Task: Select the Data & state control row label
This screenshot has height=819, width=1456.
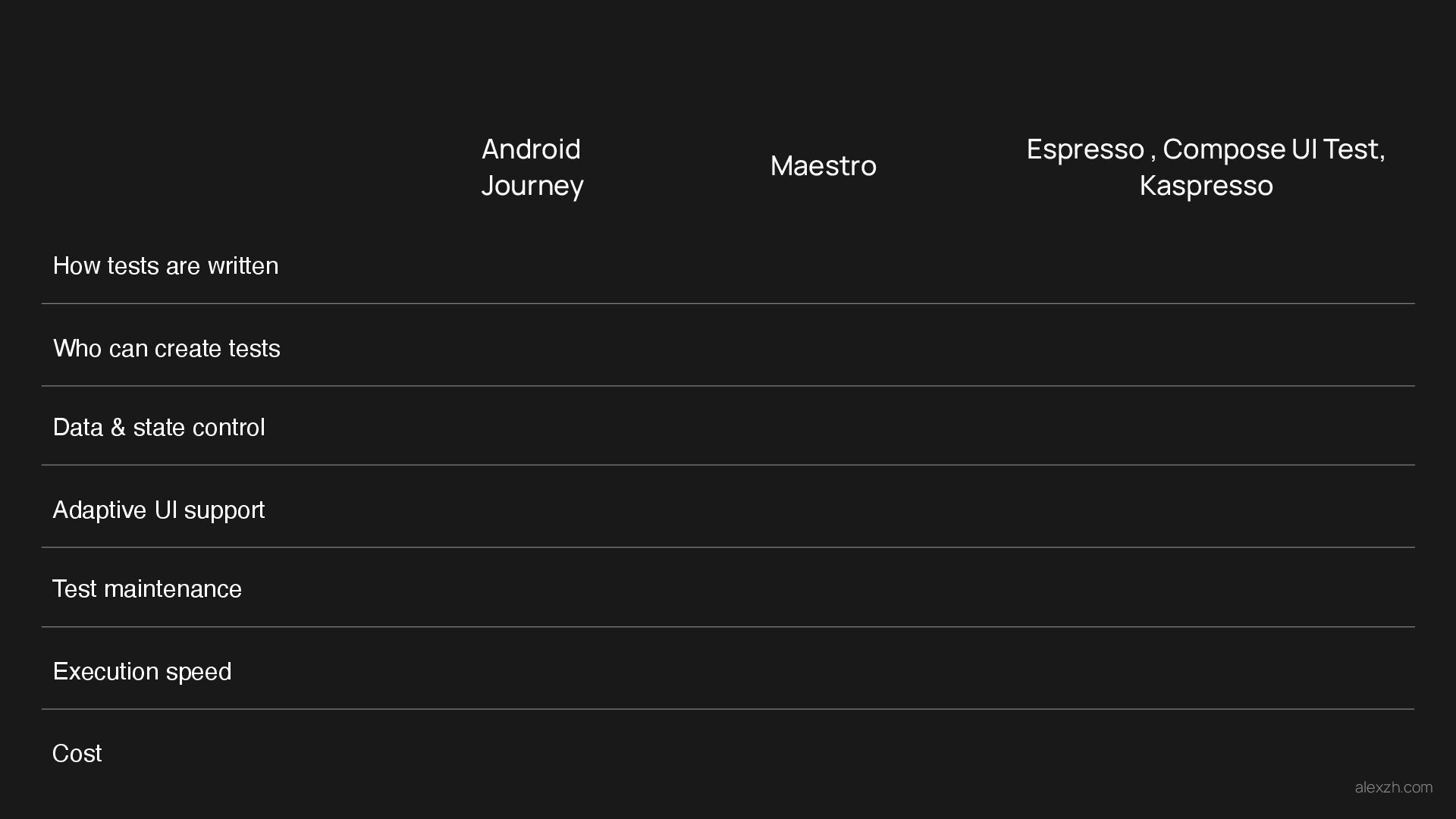Action: pyautogui.click(x=159, y=428)
